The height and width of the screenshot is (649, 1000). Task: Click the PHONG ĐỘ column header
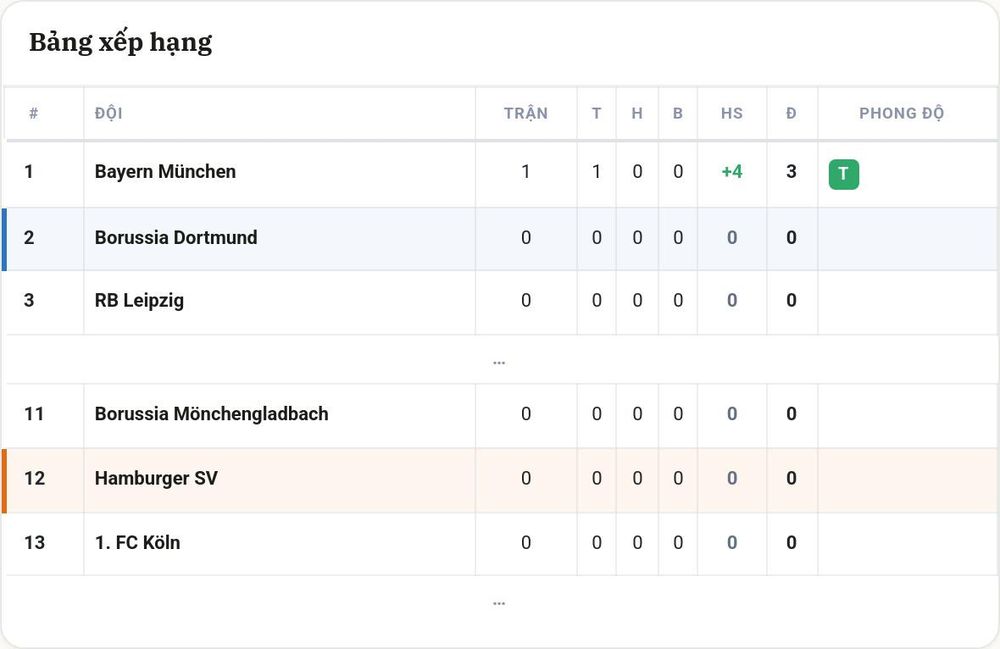[901, 113]
